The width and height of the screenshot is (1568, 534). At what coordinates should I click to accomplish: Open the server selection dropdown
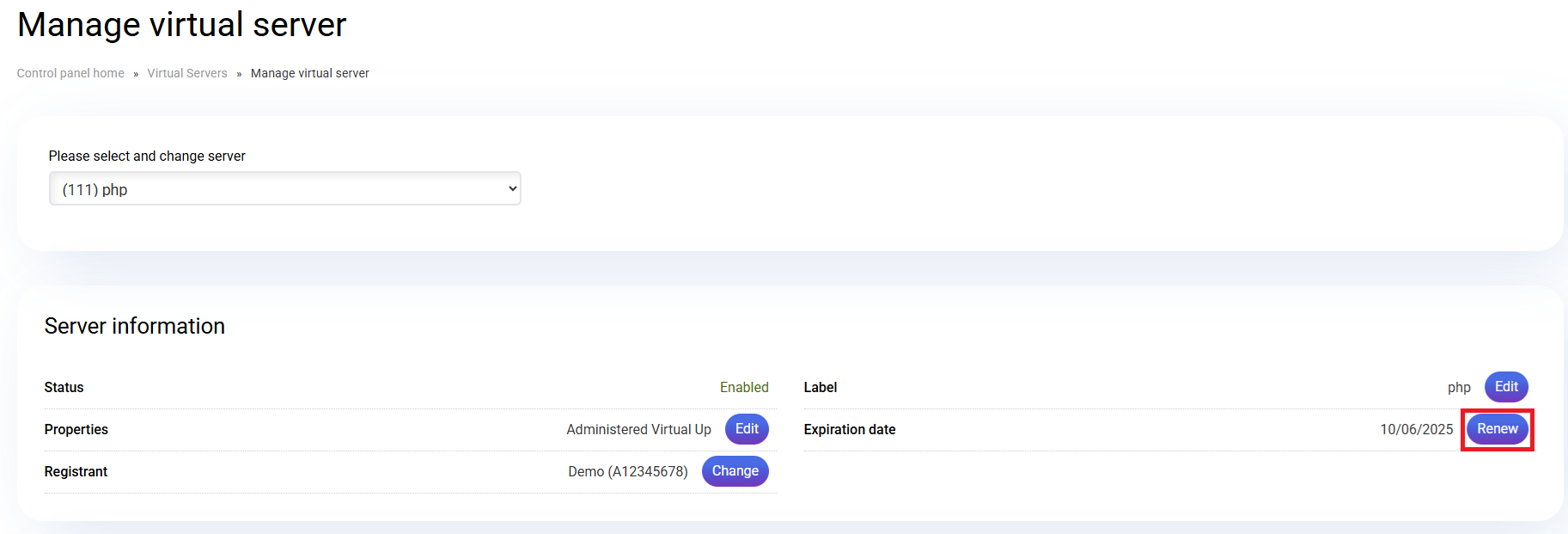coord(284,189)
